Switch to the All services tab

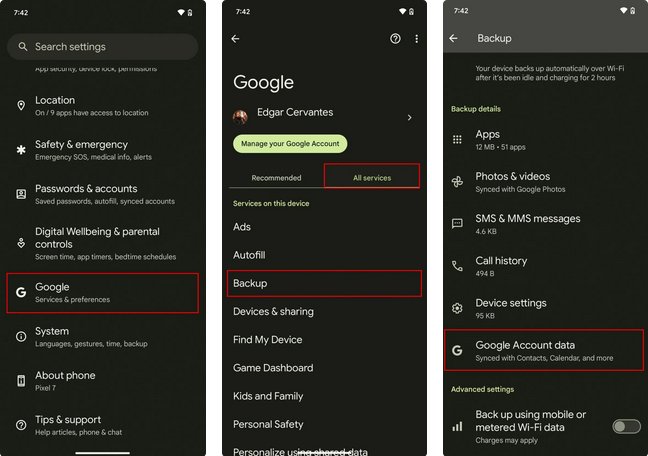click(x=372, y=178)
